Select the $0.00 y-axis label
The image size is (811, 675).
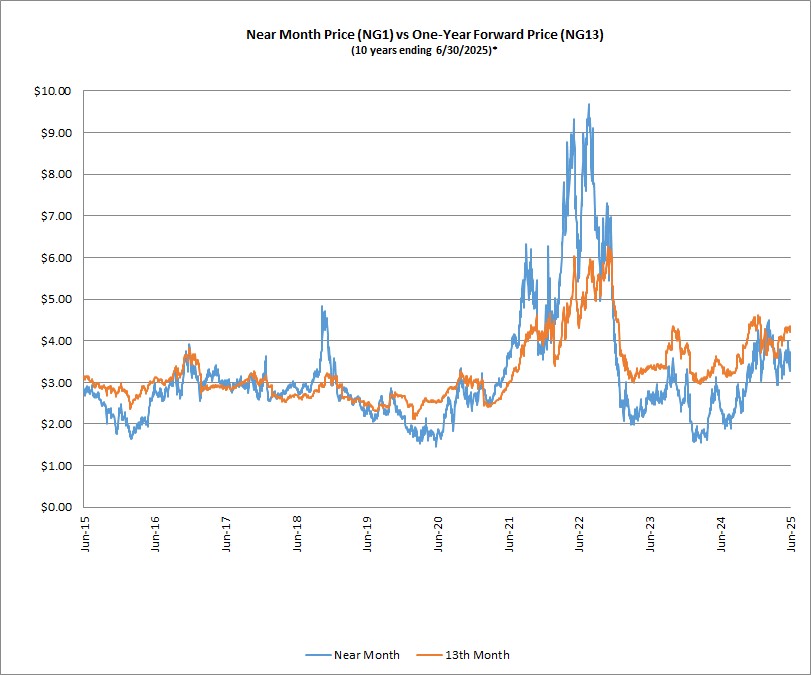click(56, 507)
